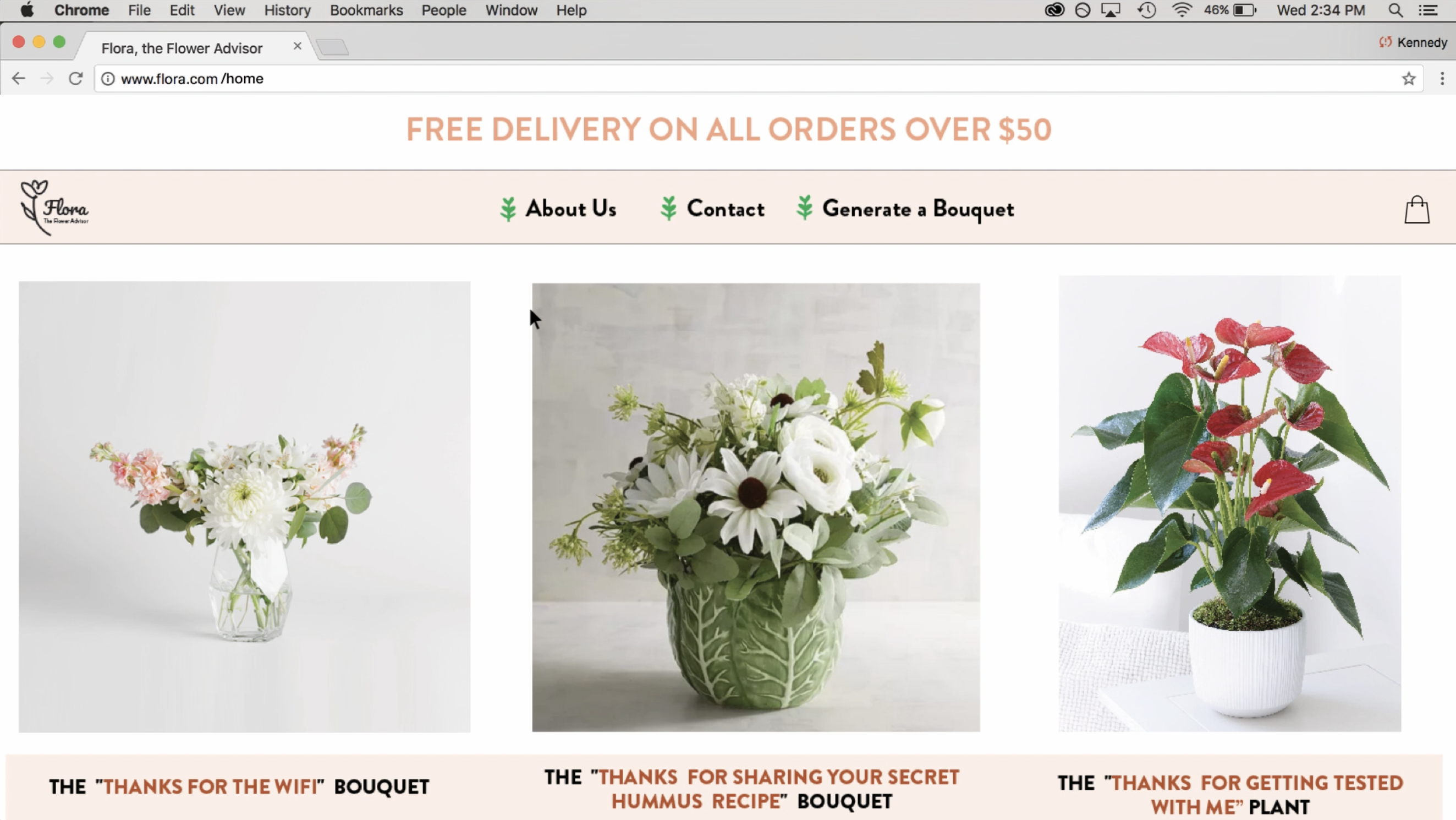Open a new tab with the new-tab button

click(333, 47)
